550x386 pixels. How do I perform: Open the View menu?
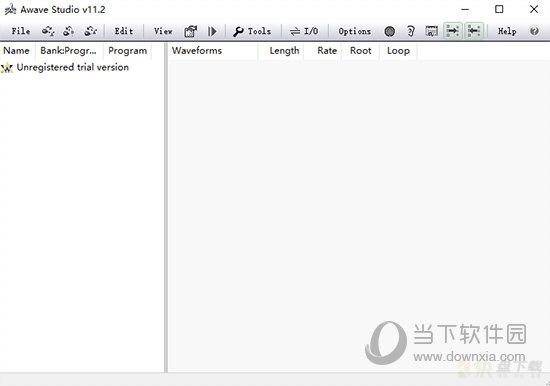click(x=163, y=31)
